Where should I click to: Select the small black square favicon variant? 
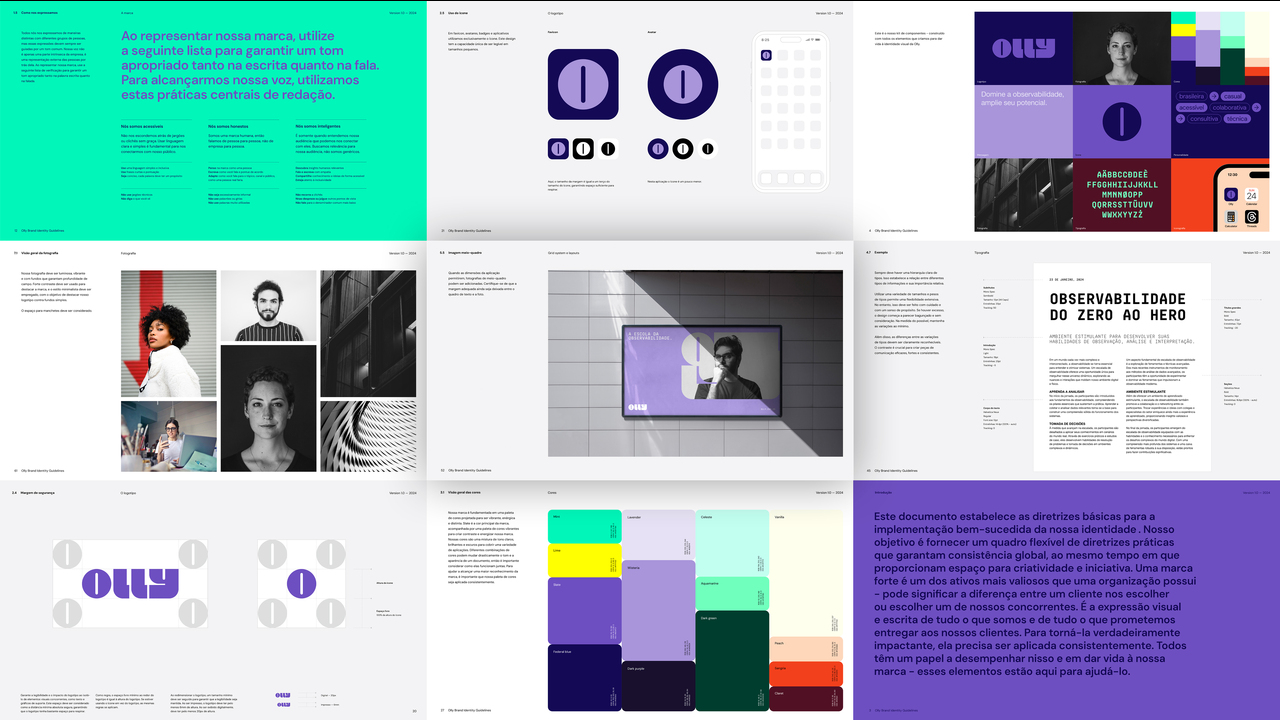tap(582, 149)
